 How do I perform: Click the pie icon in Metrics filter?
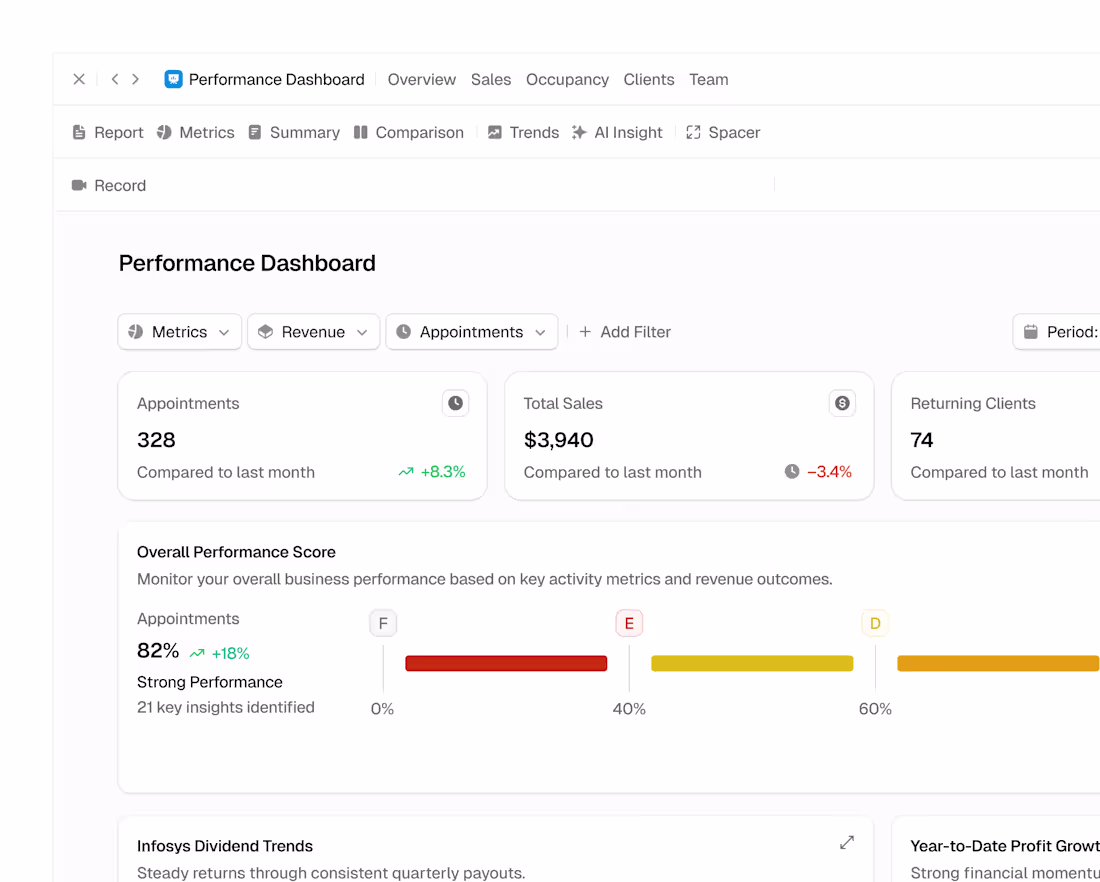point(136,332)
